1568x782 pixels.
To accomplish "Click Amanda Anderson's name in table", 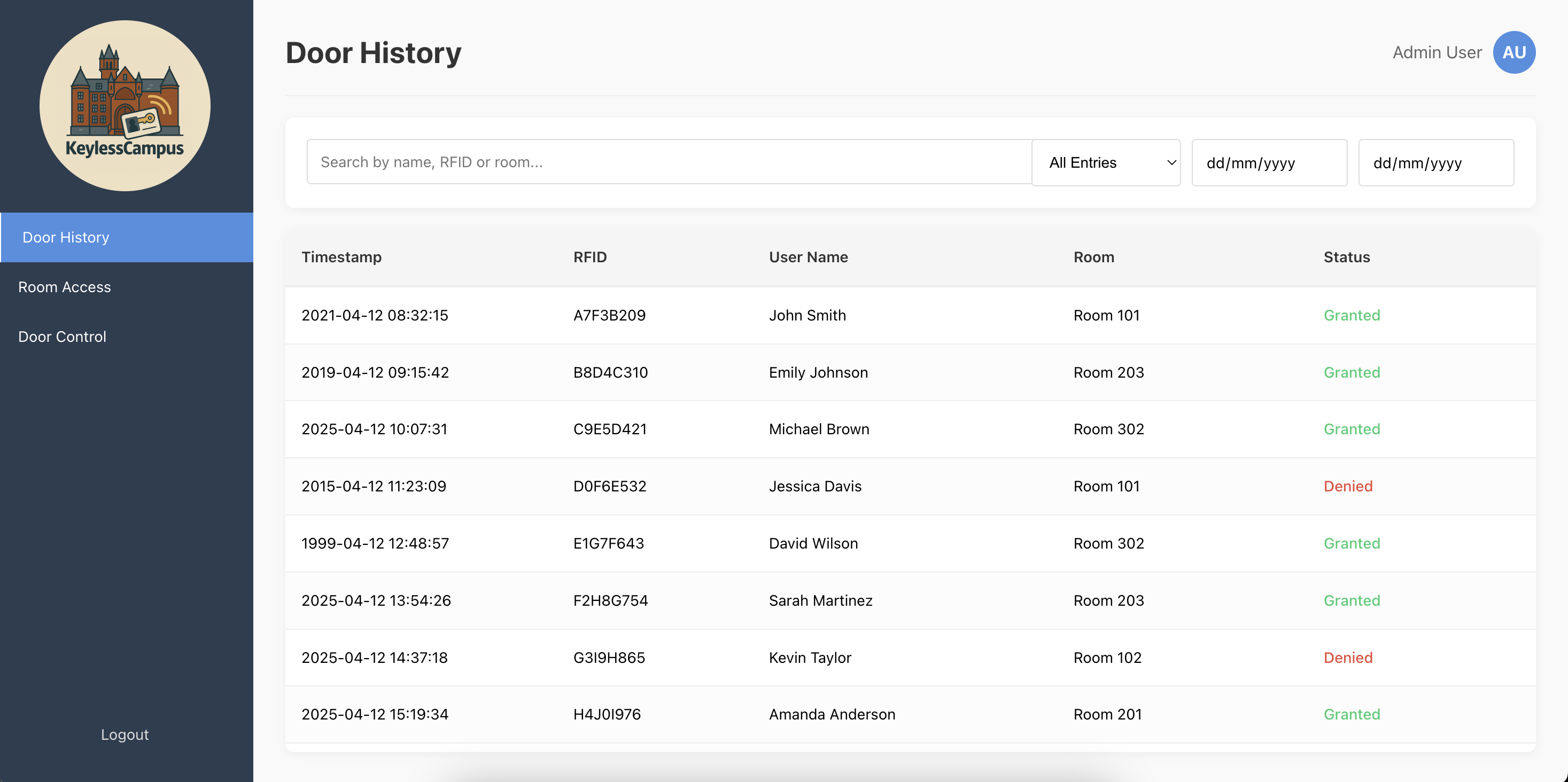I will (x=832, y=715).
